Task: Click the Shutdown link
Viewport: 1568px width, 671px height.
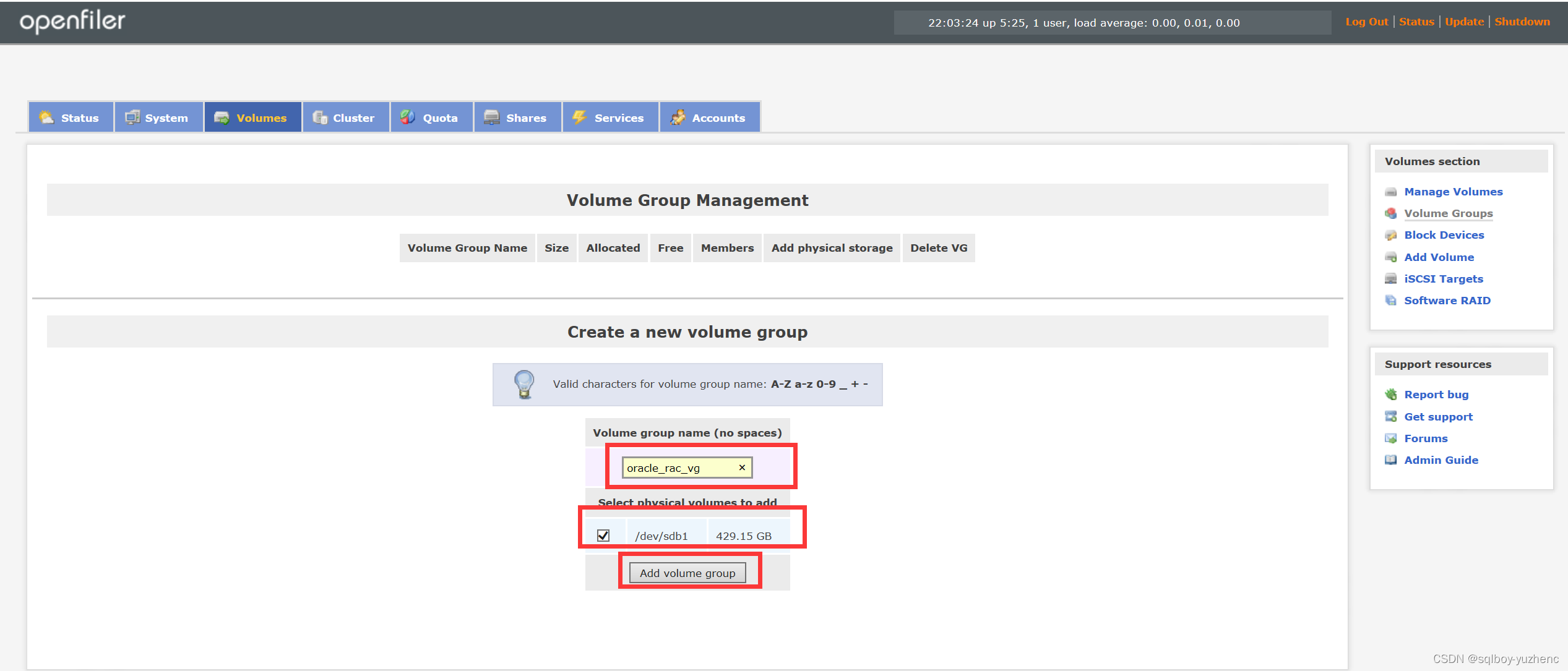Action: point(1522,22)
